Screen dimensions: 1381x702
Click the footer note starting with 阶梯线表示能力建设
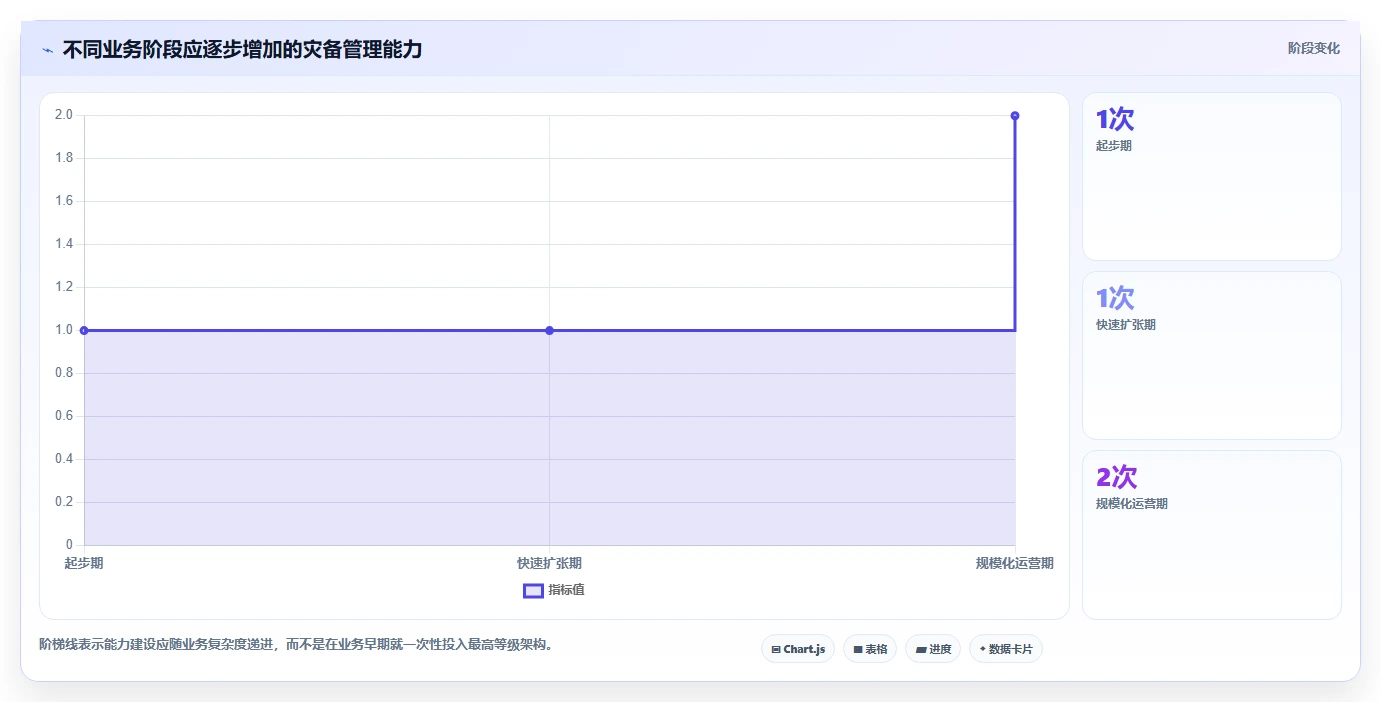click(296, 645)
